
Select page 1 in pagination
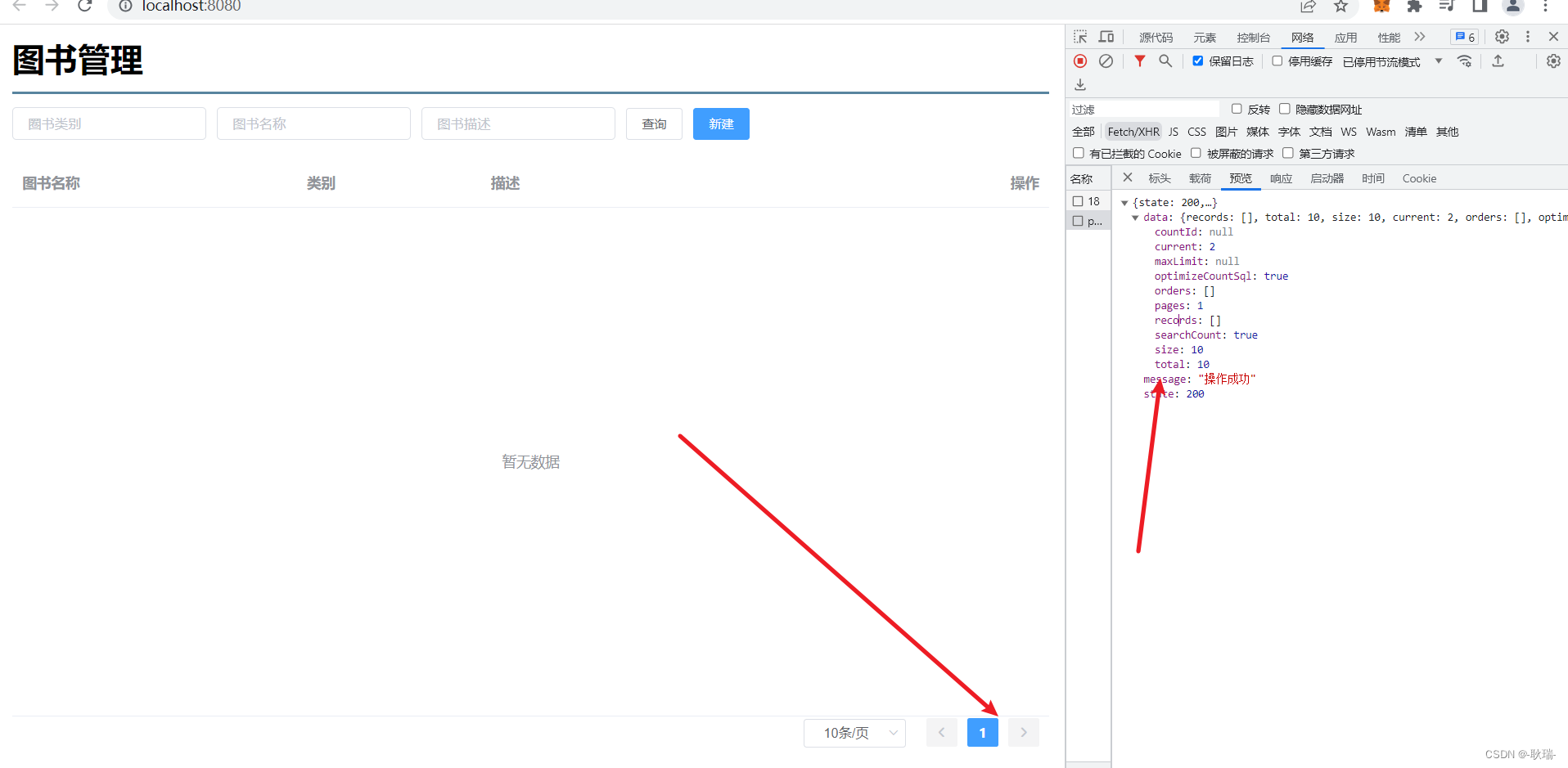983,733
